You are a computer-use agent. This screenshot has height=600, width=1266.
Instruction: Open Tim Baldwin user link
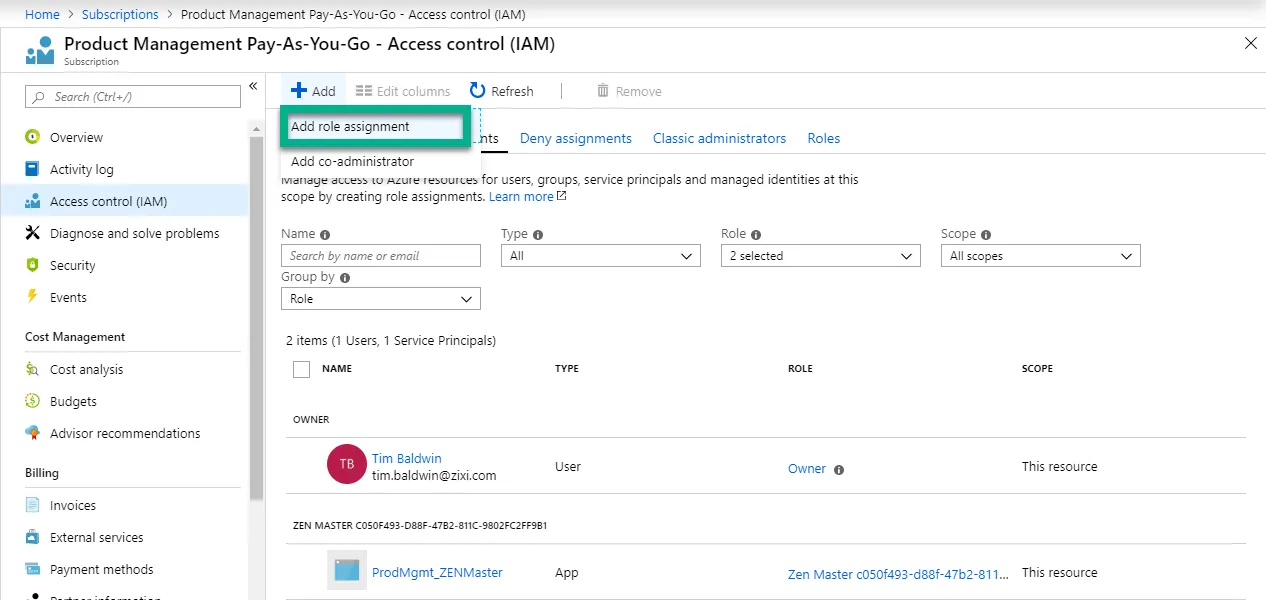[x=406, y=458]
